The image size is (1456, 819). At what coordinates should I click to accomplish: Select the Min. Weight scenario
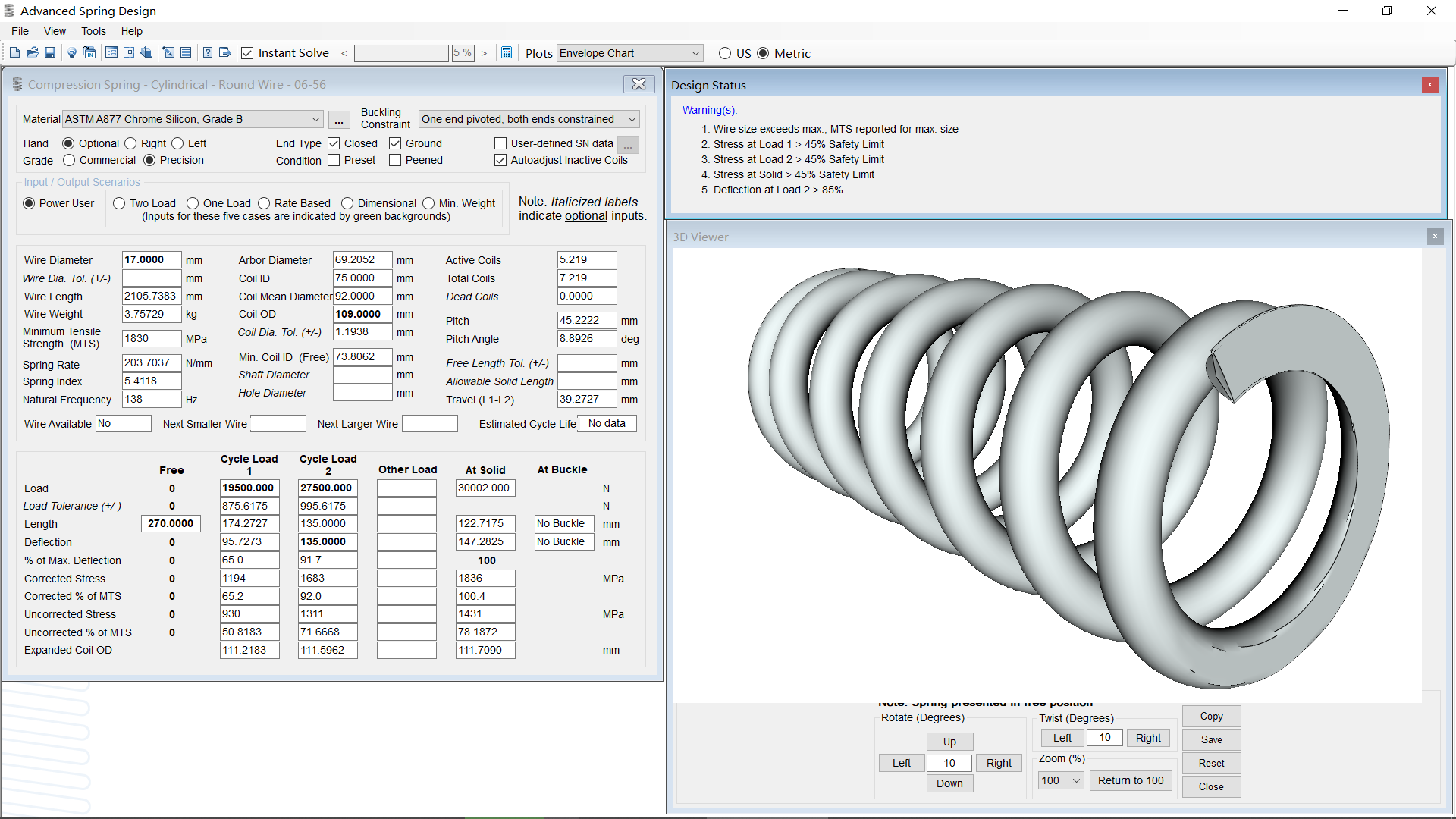(428, 203)
